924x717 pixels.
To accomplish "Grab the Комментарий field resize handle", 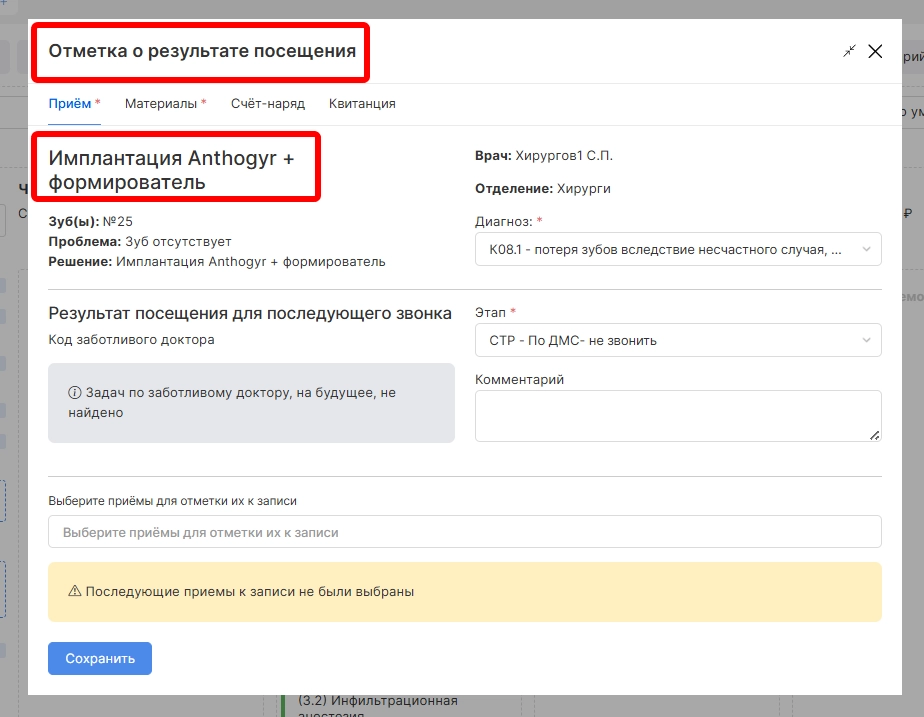I will point(875,435).
